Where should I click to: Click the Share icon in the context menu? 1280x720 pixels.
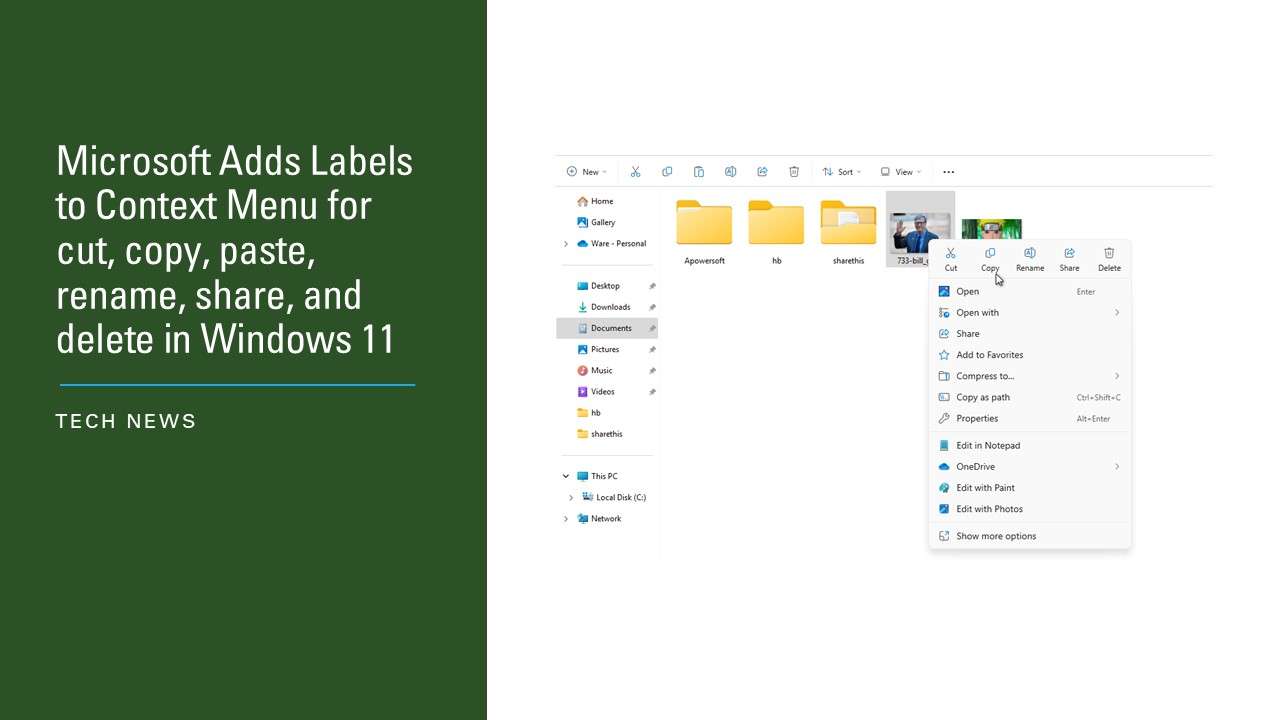coord(1069,258)
